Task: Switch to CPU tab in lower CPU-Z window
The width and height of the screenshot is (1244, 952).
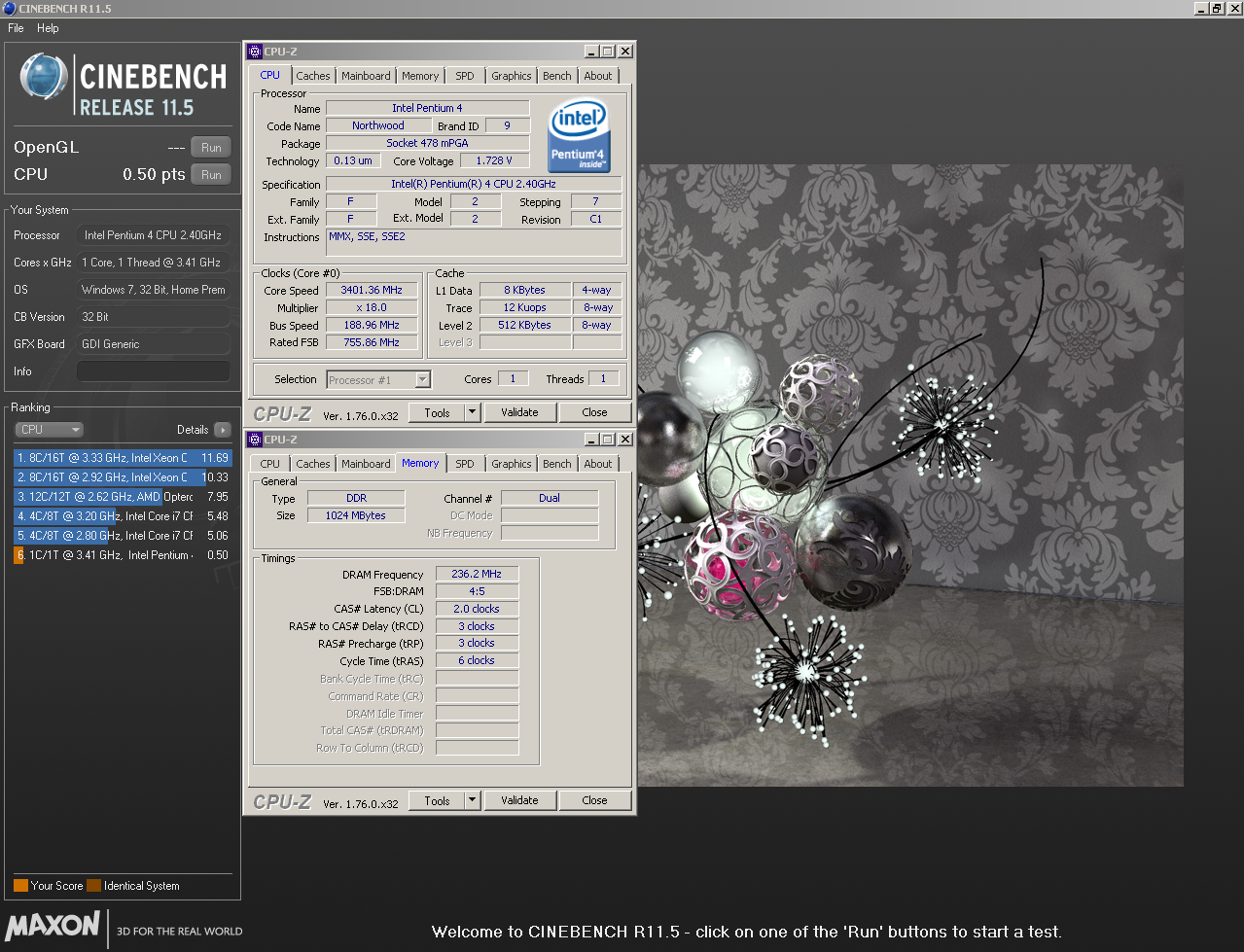Action: tap(270, 464)
